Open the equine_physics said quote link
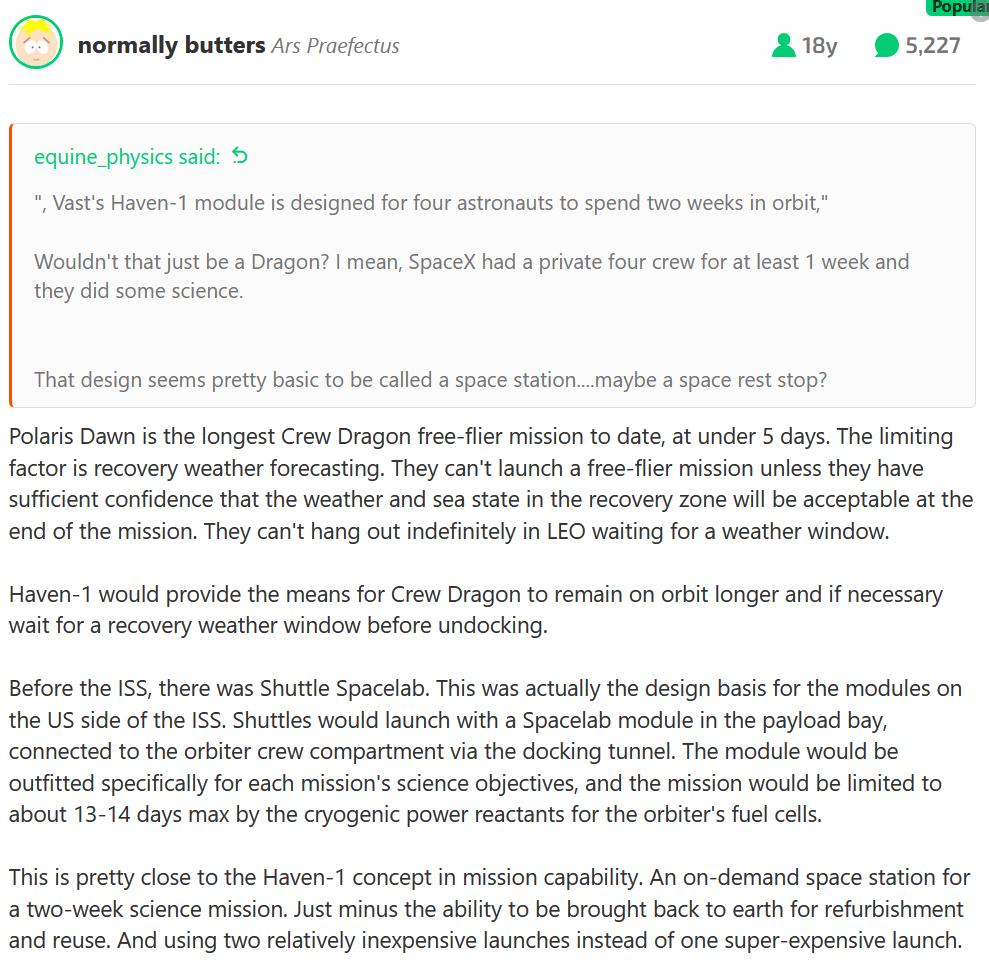 127,156
